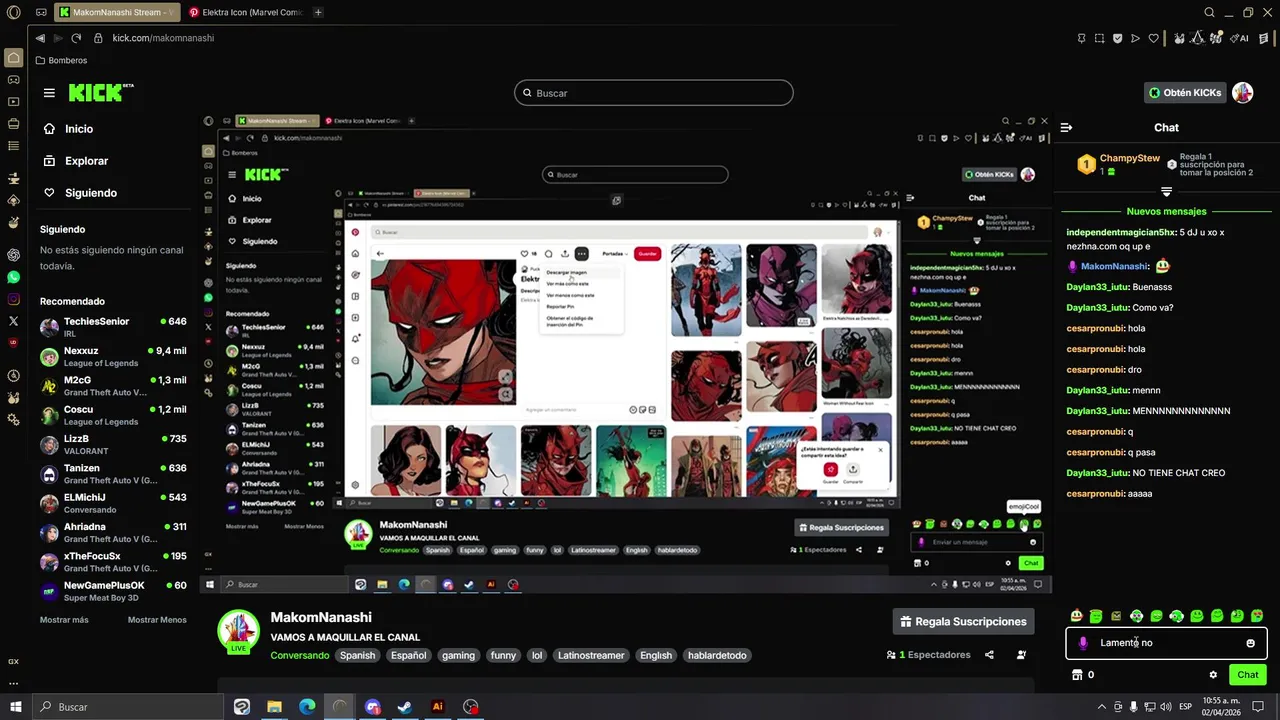Collapse the chat panel using its arrow icon
This screenshot has width=1280, height=720.
coord(1066,127)
